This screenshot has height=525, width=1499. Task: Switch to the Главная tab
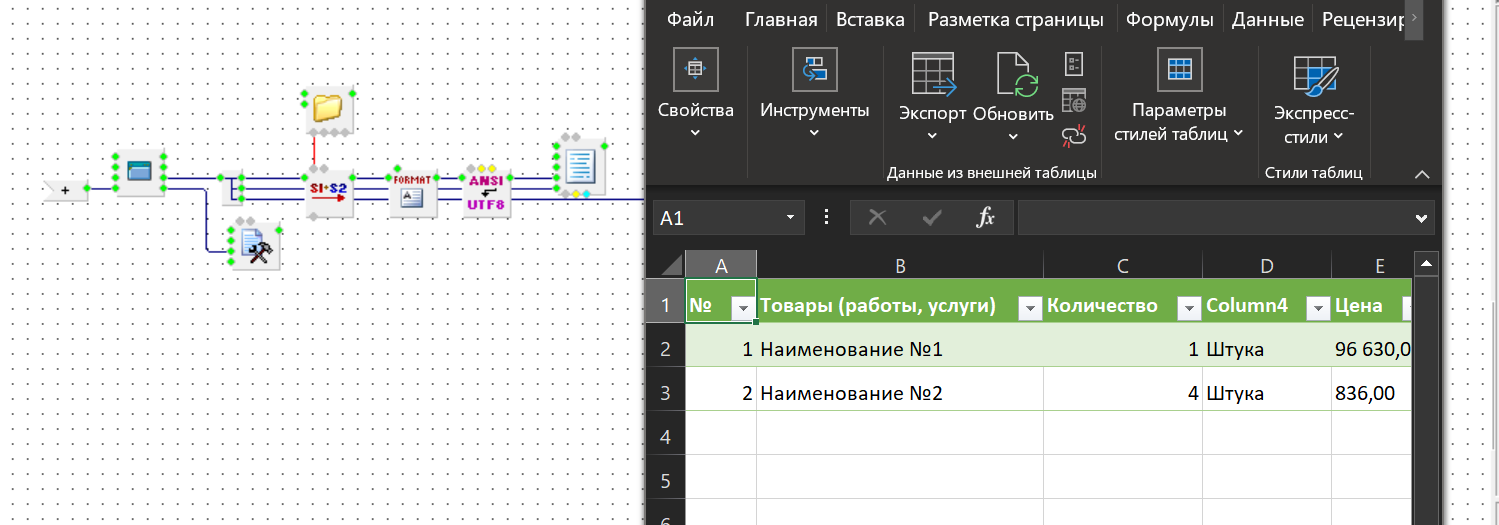coord(781,20)
